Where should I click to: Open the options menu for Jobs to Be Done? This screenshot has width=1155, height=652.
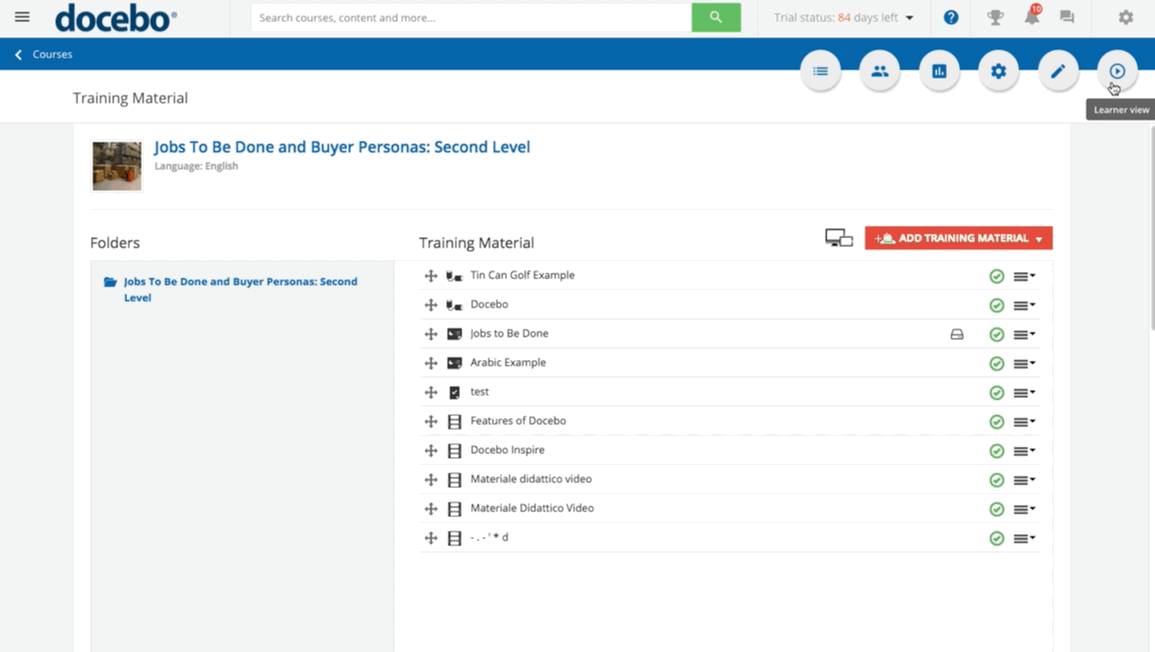coord(1024,334)
